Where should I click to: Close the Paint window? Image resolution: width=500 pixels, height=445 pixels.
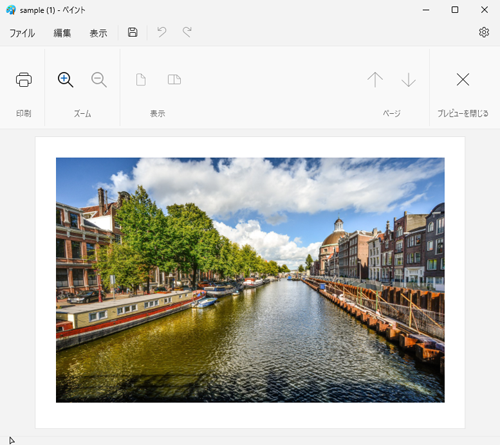484,10
